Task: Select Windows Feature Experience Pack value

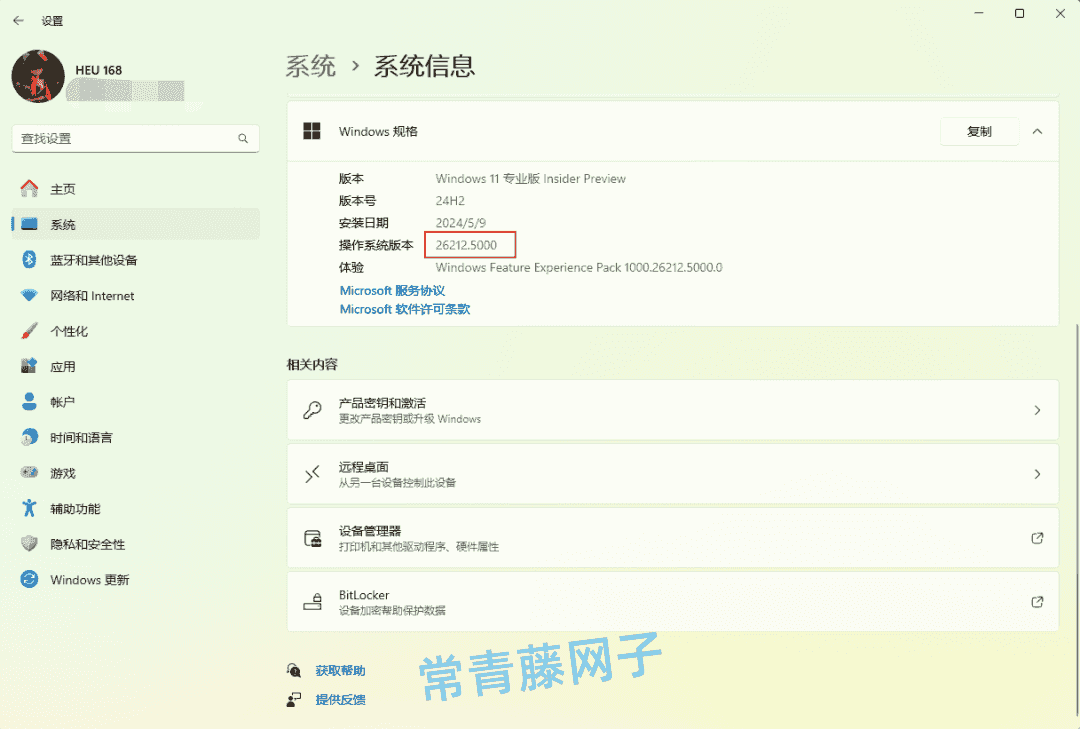Action: 579,267
